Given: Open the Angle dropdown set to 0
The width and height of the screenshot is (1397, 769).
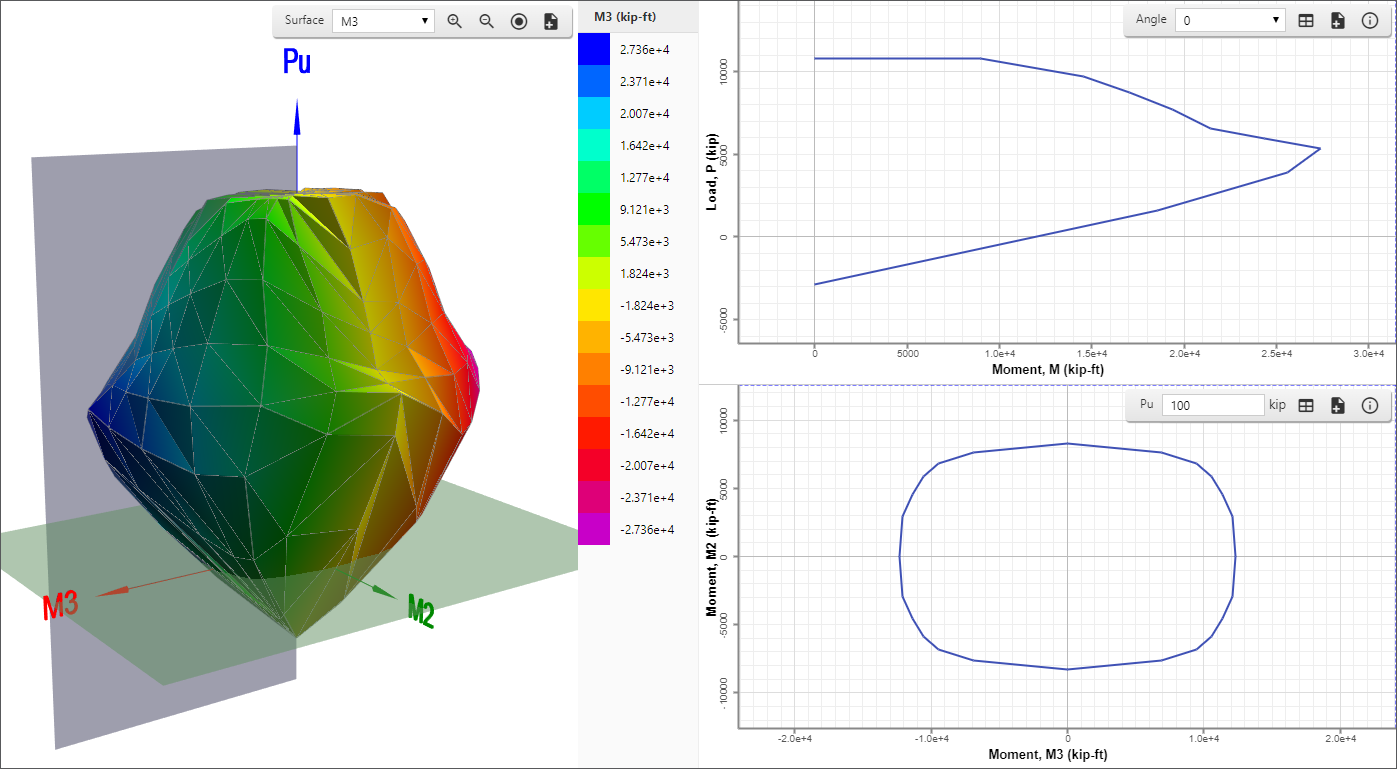Looking at the screenshot, I should click(1230, 20).
